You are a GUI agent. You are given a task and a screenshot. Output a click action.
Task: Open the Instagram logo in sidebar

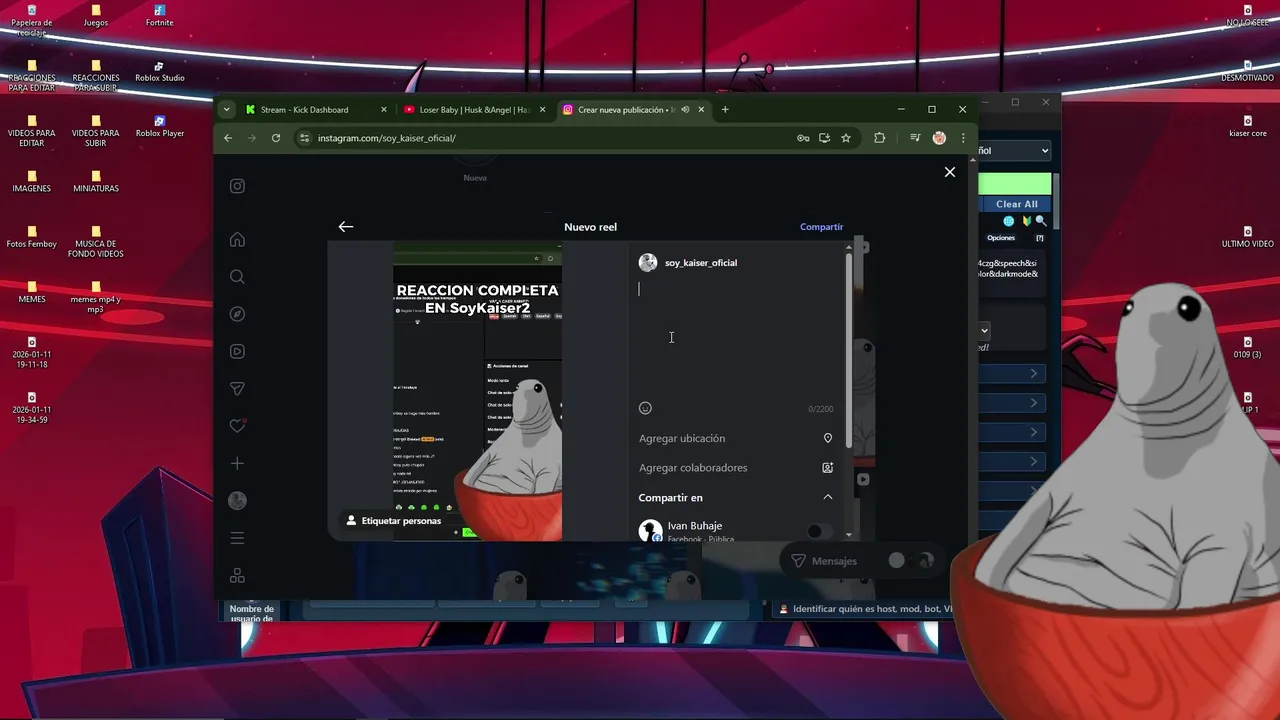(237, 186)
